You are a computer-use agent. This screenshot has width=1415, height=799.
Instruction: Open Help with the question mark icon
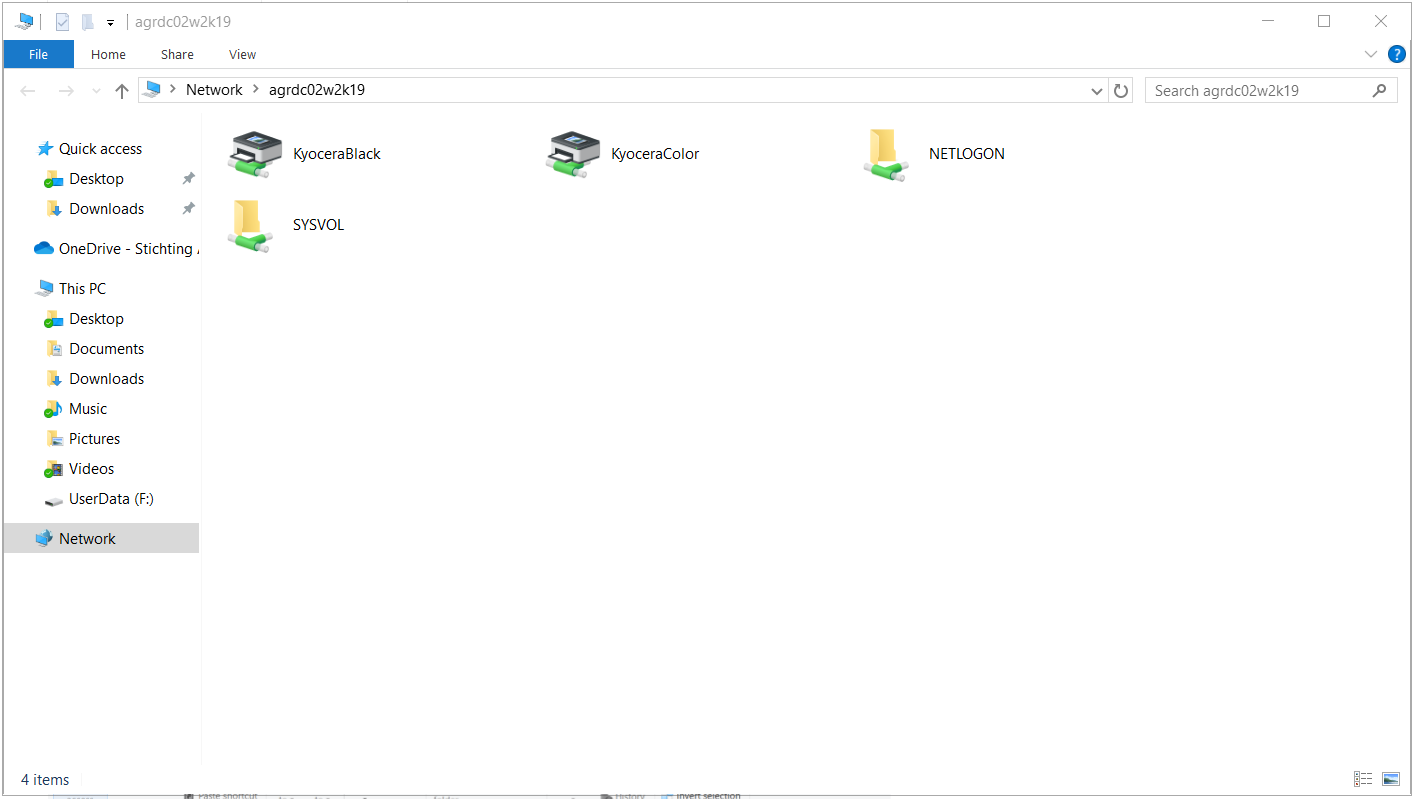(1397, 54)
